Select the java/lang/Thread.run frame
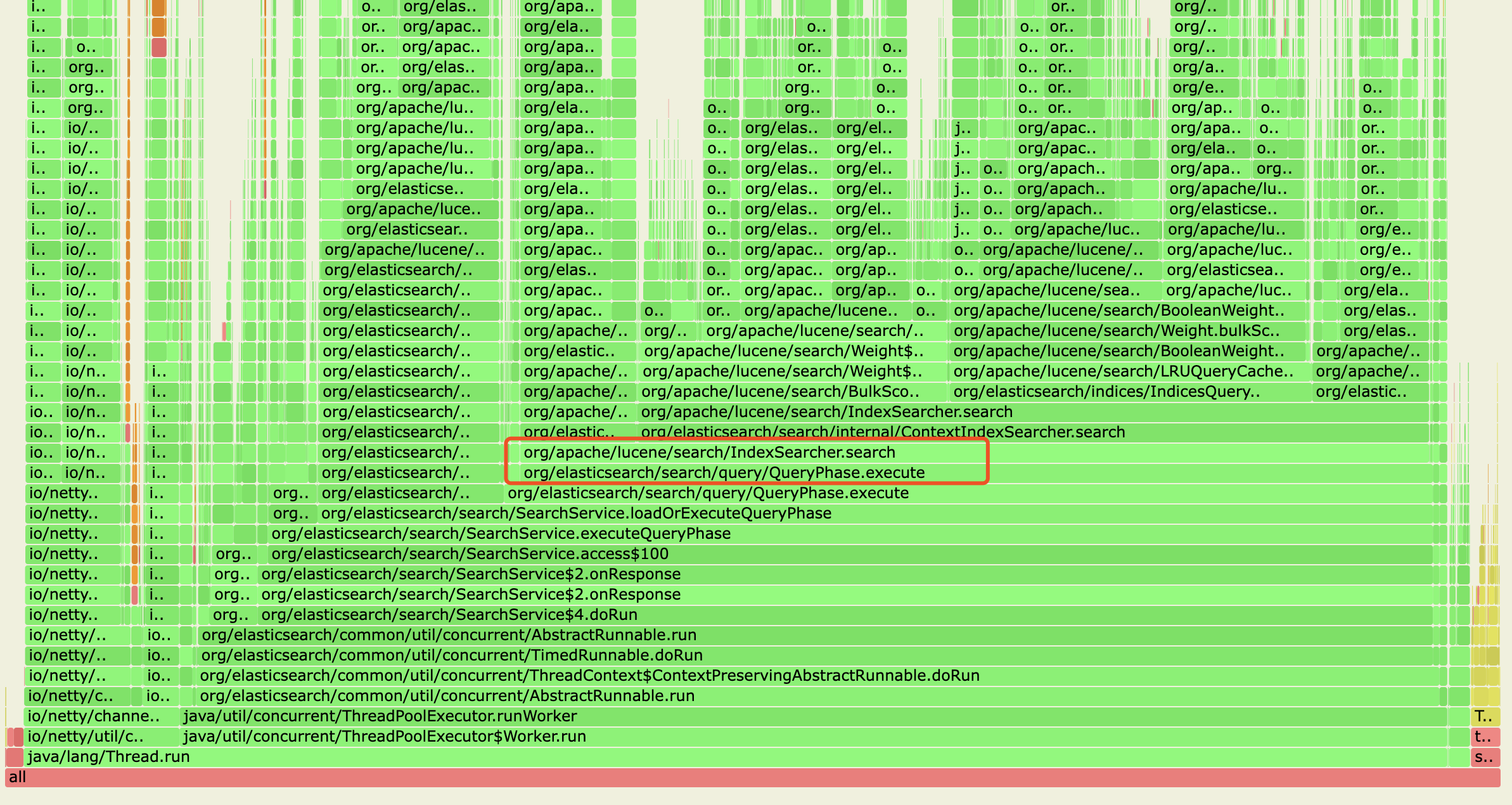The width and height of the screenshot is (1512, 805). (735, 757)
